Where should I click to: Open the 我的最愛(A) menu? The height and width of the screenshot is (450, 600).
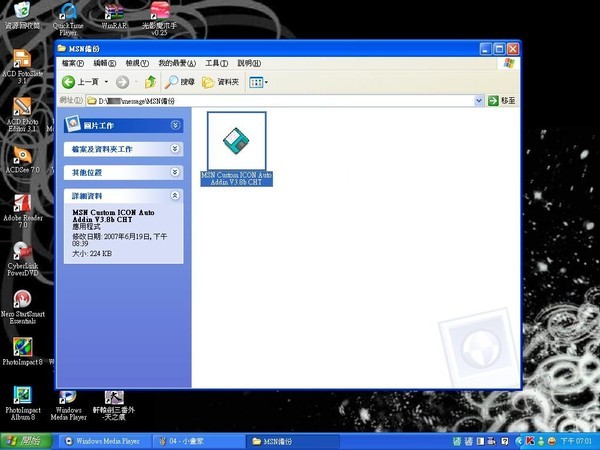click(x=177, y=63)
